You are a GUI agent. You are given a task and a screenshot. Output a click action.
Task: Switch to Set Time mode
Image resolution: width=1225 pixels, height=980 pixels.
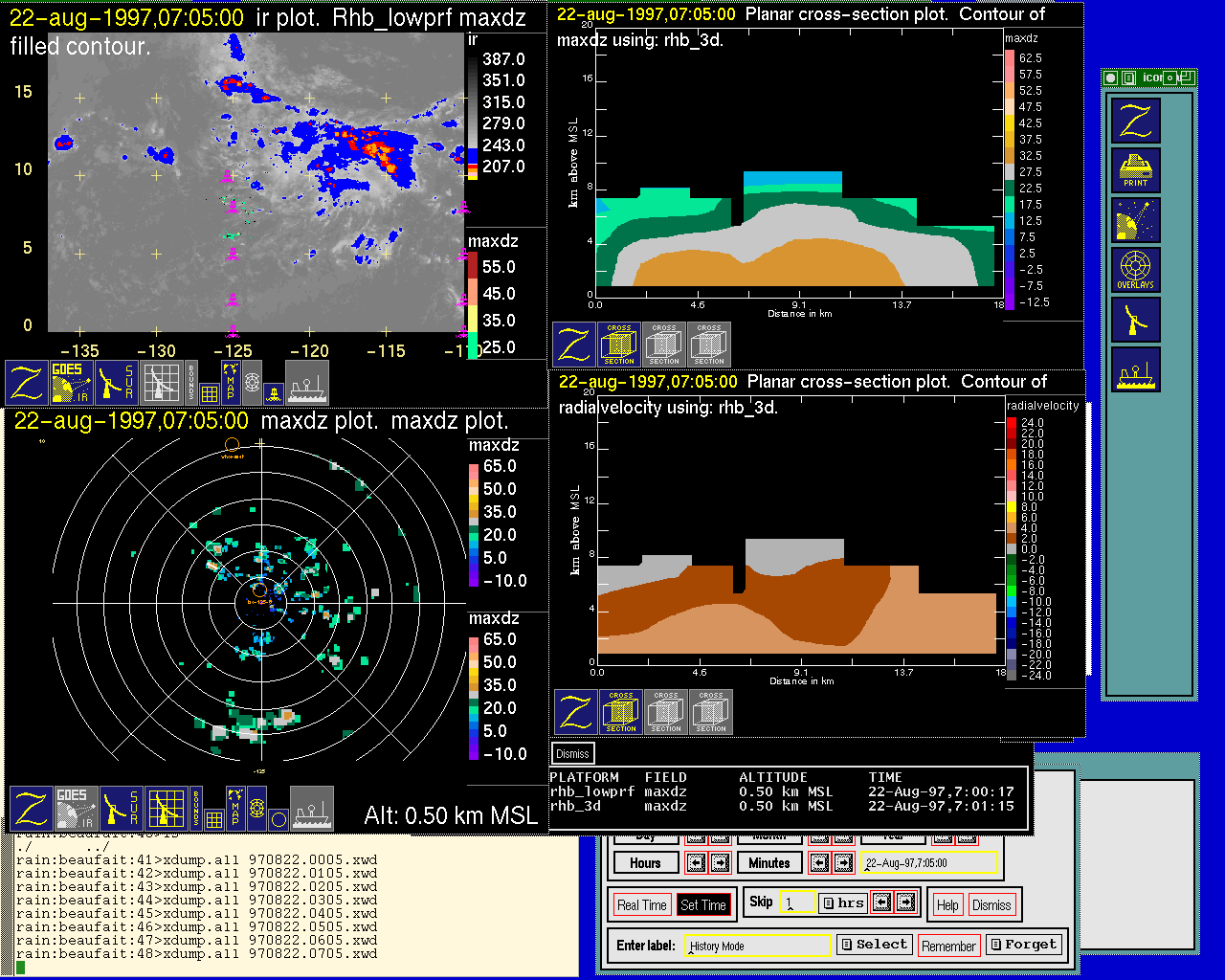point(703,904)
